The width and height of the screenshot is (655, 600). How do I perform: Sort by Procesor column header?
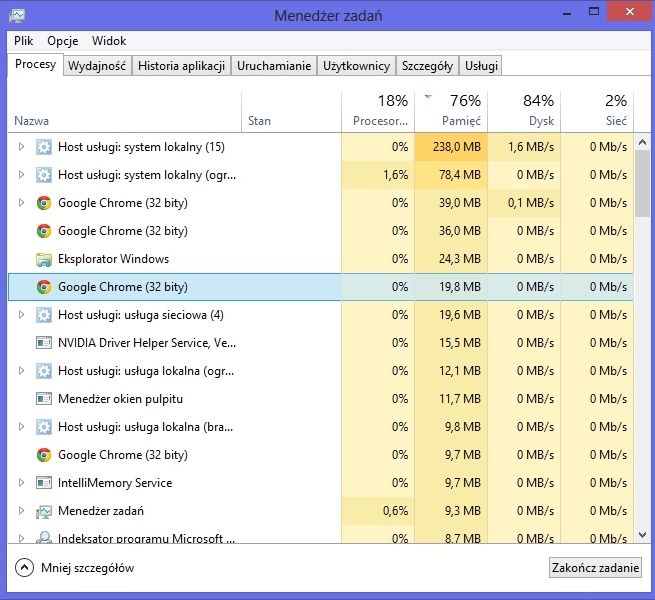[378, 112]
